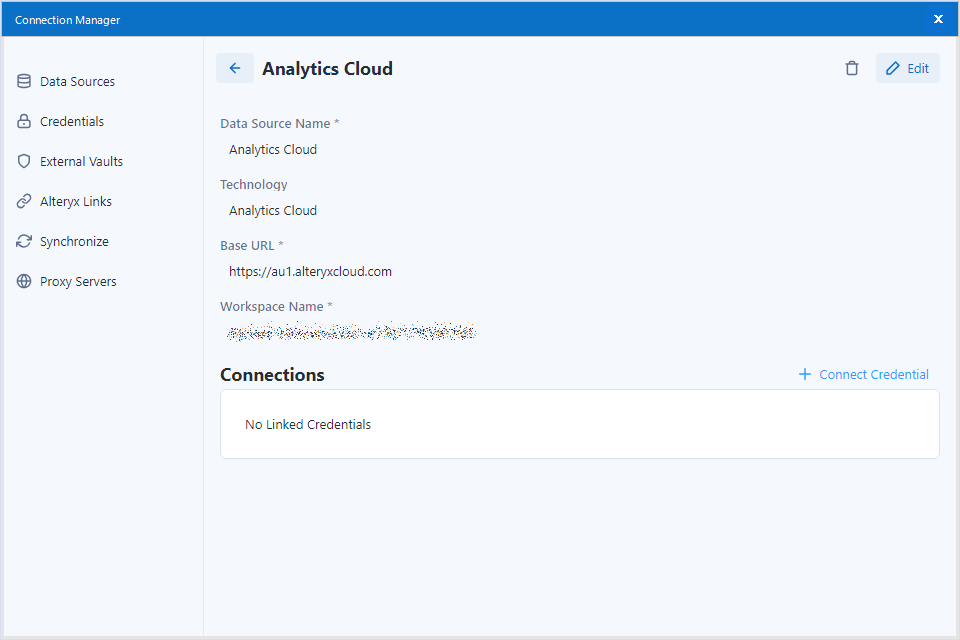Click the 'Base URL *' field label
960x640 pixels.
(252, 246)
